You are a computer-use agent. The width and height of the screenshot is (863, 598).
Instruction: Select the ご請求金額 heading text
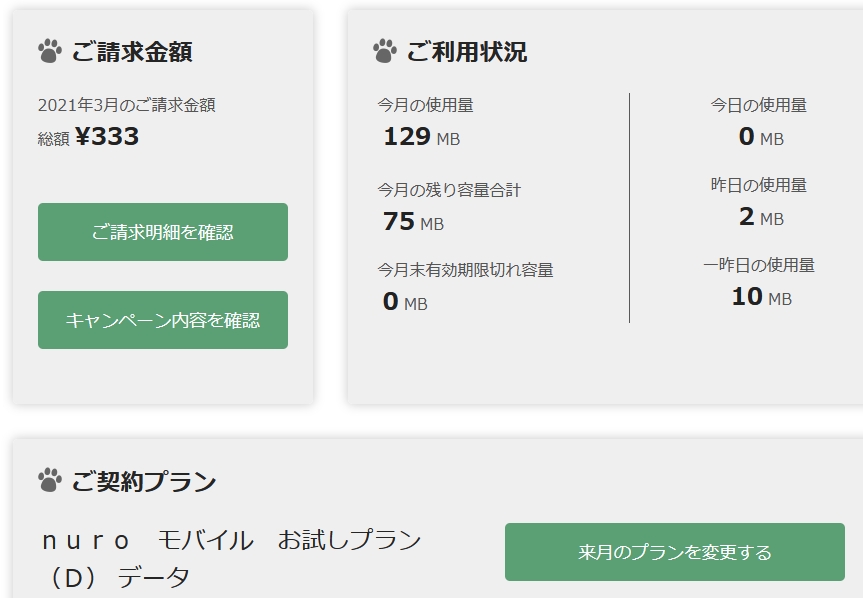132,52
